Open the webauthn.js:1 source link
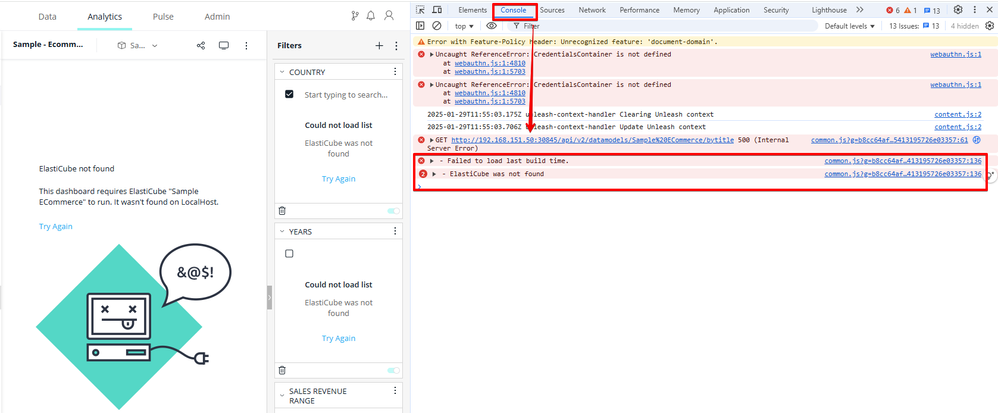 956,55
